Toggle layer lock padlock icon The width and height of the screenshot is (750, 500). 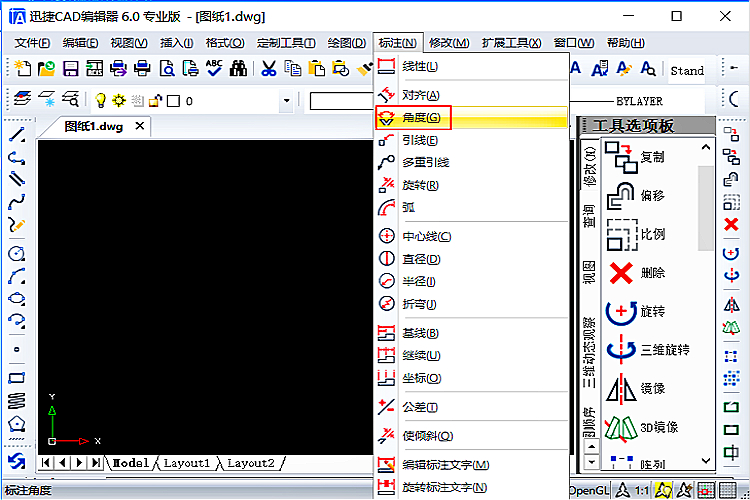155,100
